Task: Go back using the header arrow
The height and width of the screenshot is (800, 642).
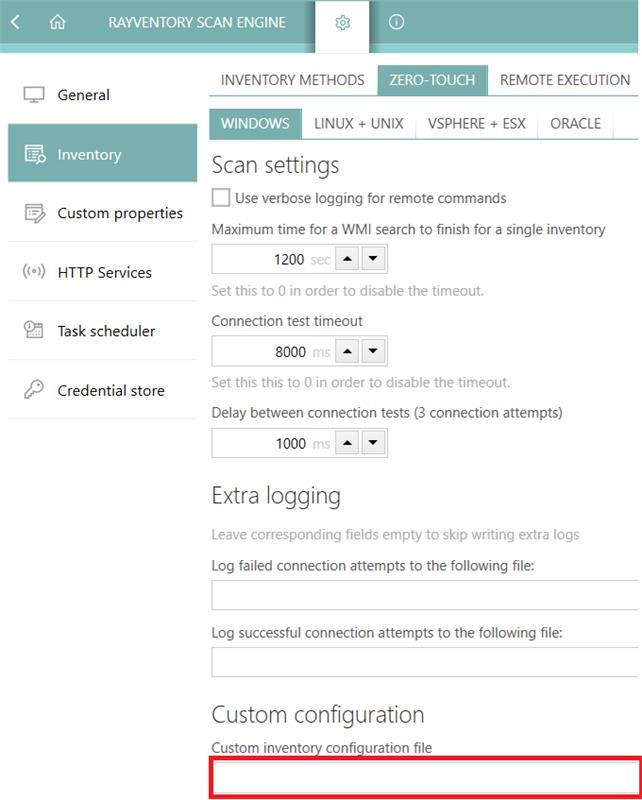Action: (x=15, y=22)
